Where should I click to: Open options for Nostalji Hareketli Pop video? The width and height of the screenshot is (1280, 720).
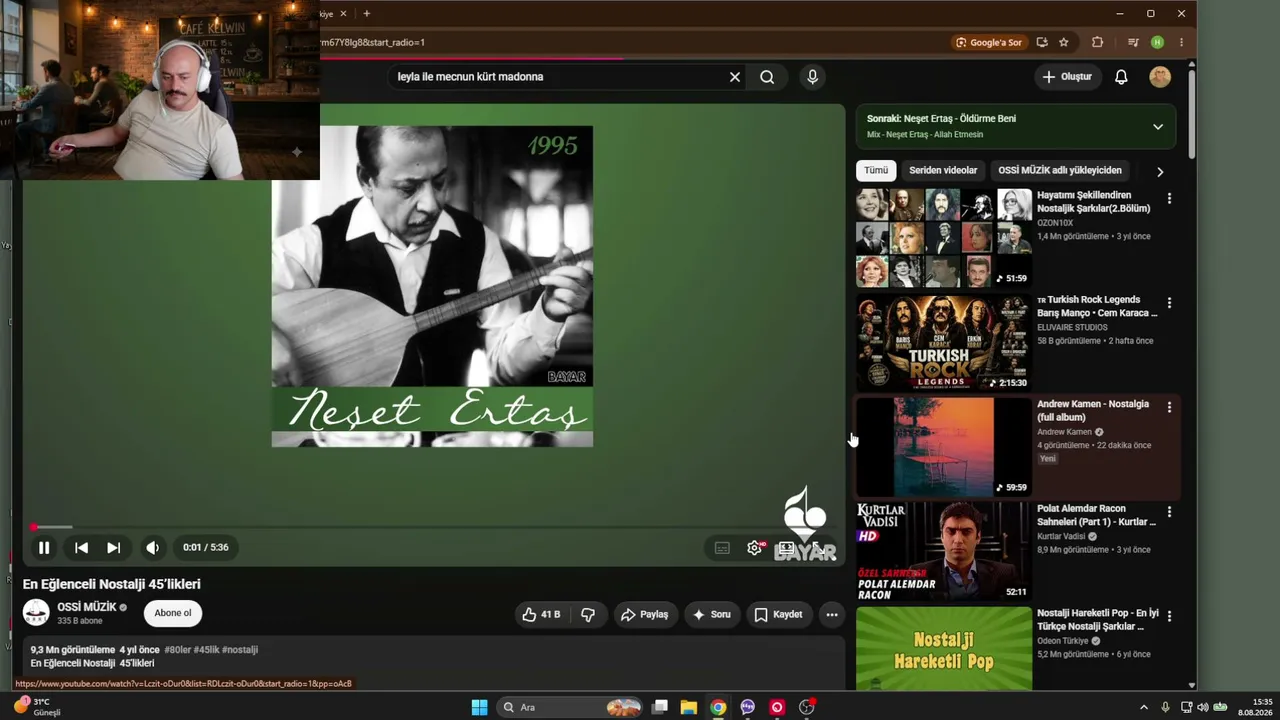pyautogui.click(x=1169, y=616)
